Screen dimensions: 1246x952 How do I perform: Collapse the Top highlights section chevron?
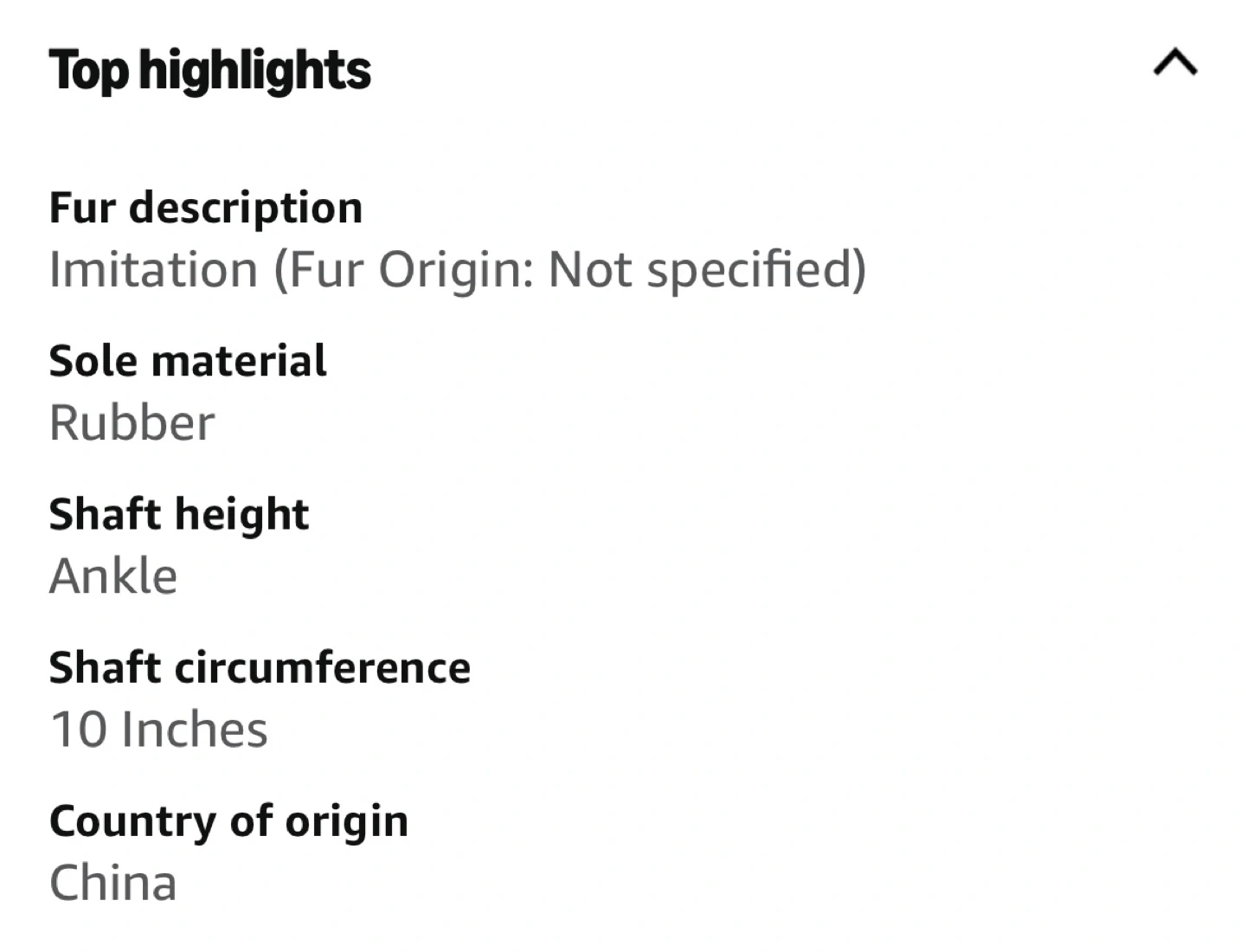1175,63
